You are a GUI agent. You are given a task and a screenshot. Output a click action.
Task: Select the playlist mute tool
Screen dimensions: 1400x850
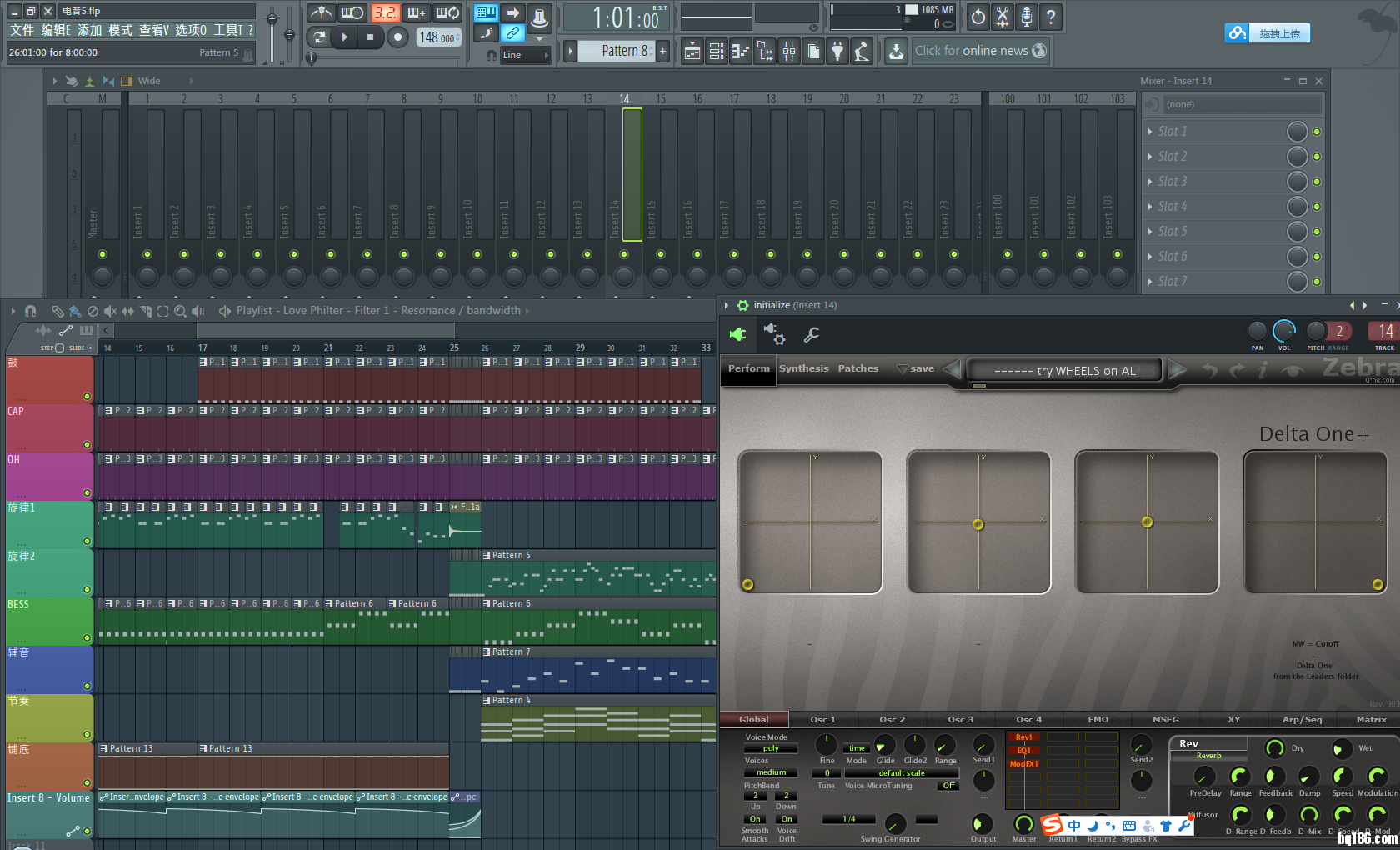click(x=110, y=311)
